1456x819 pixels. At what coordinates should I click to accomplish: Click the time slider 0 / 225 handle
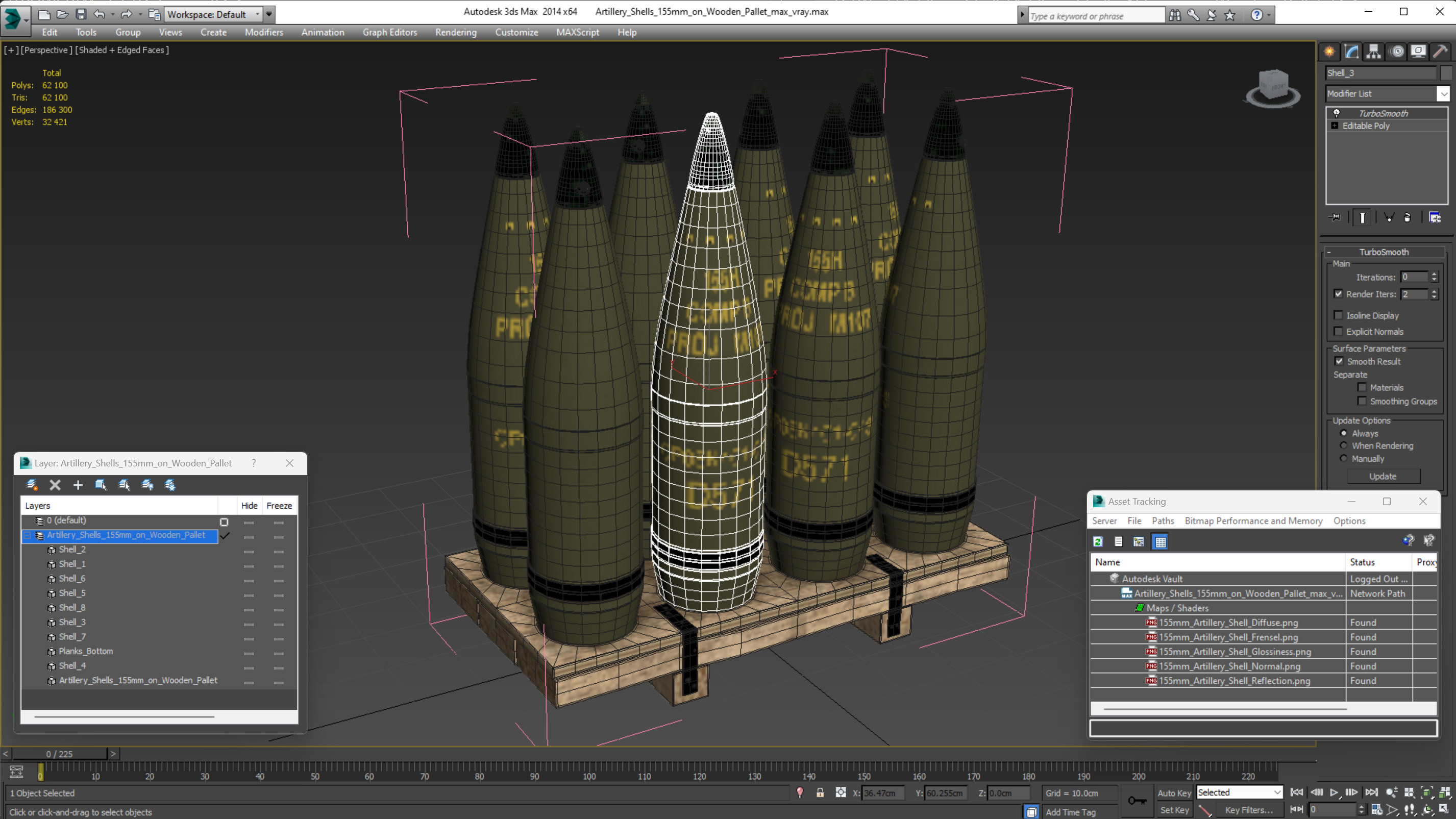pos(59,754)
